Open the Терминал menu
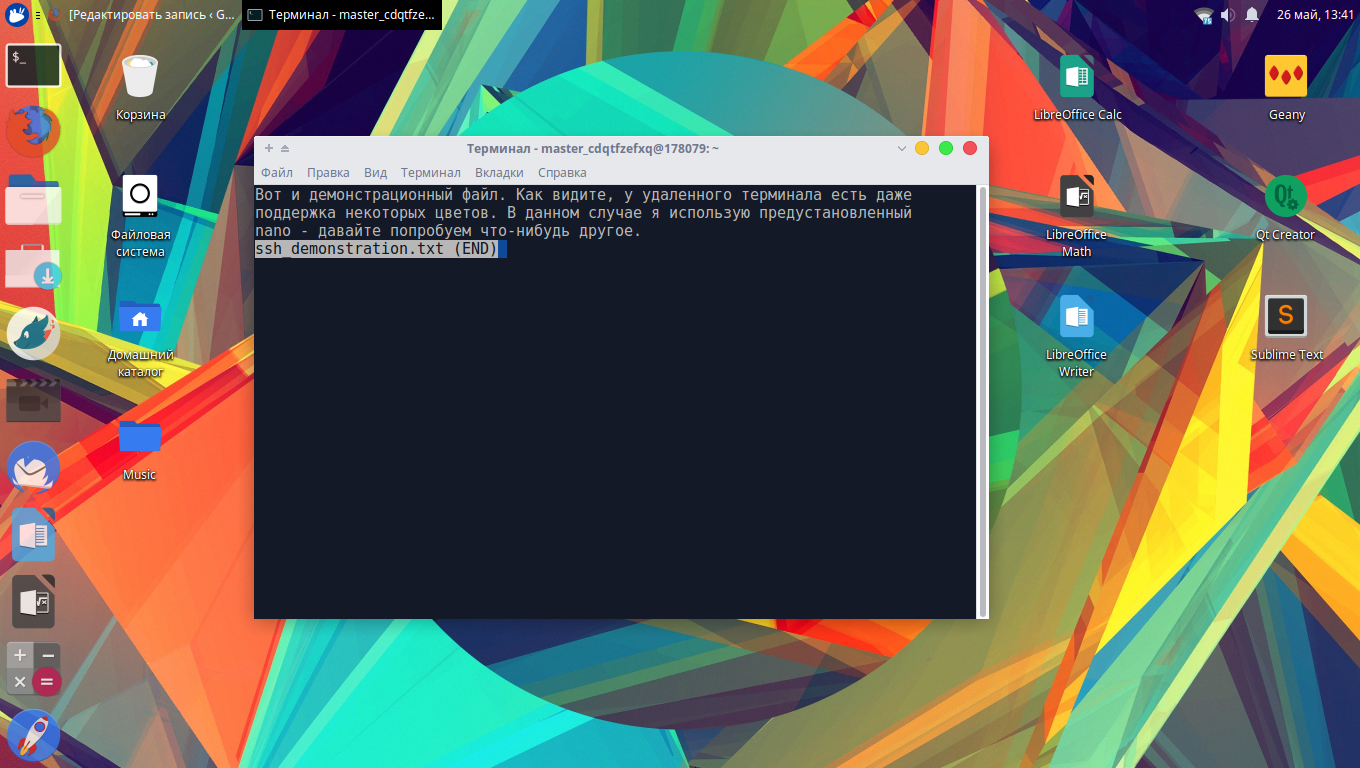The width and height of the screenshot is (1360, 768). tap(430, 173)
